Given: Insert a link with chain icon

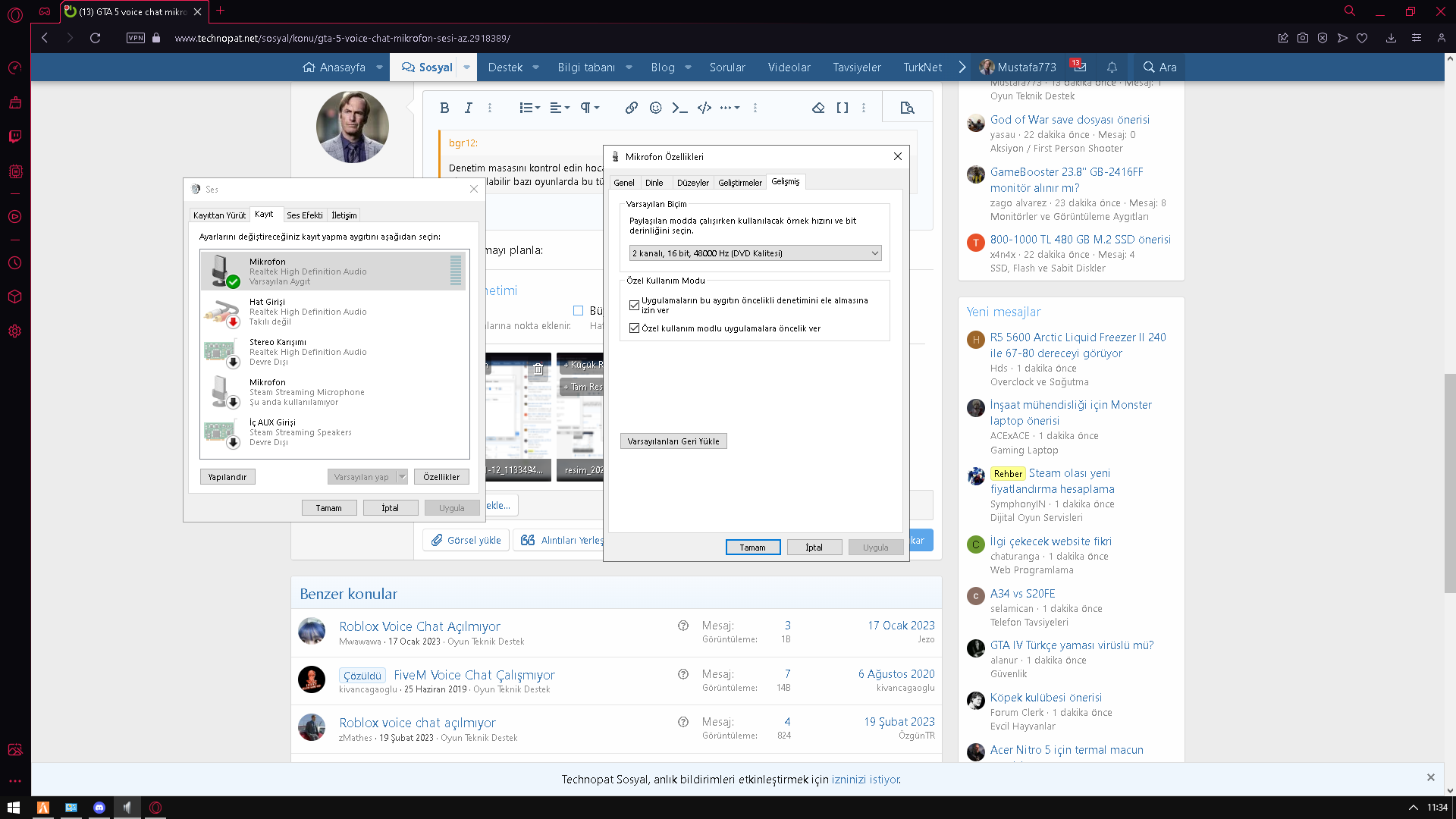Looking at the screenshot, I should (x=631, y=108).
